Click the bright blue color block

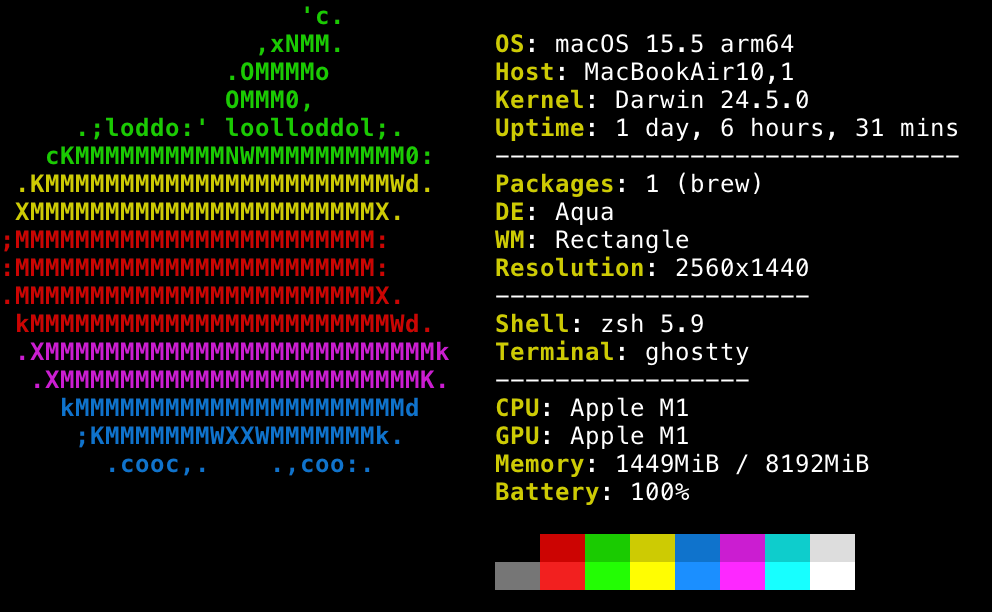pyautogui.click(x=697, y=576)
